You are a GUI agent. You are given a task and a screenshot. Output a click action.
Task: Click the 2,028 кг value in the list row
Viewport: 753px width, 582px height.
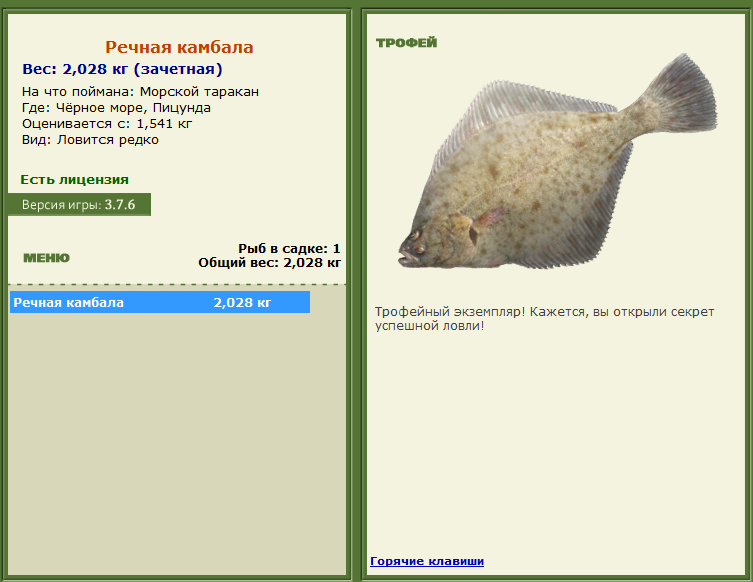[x=242, y=303]
